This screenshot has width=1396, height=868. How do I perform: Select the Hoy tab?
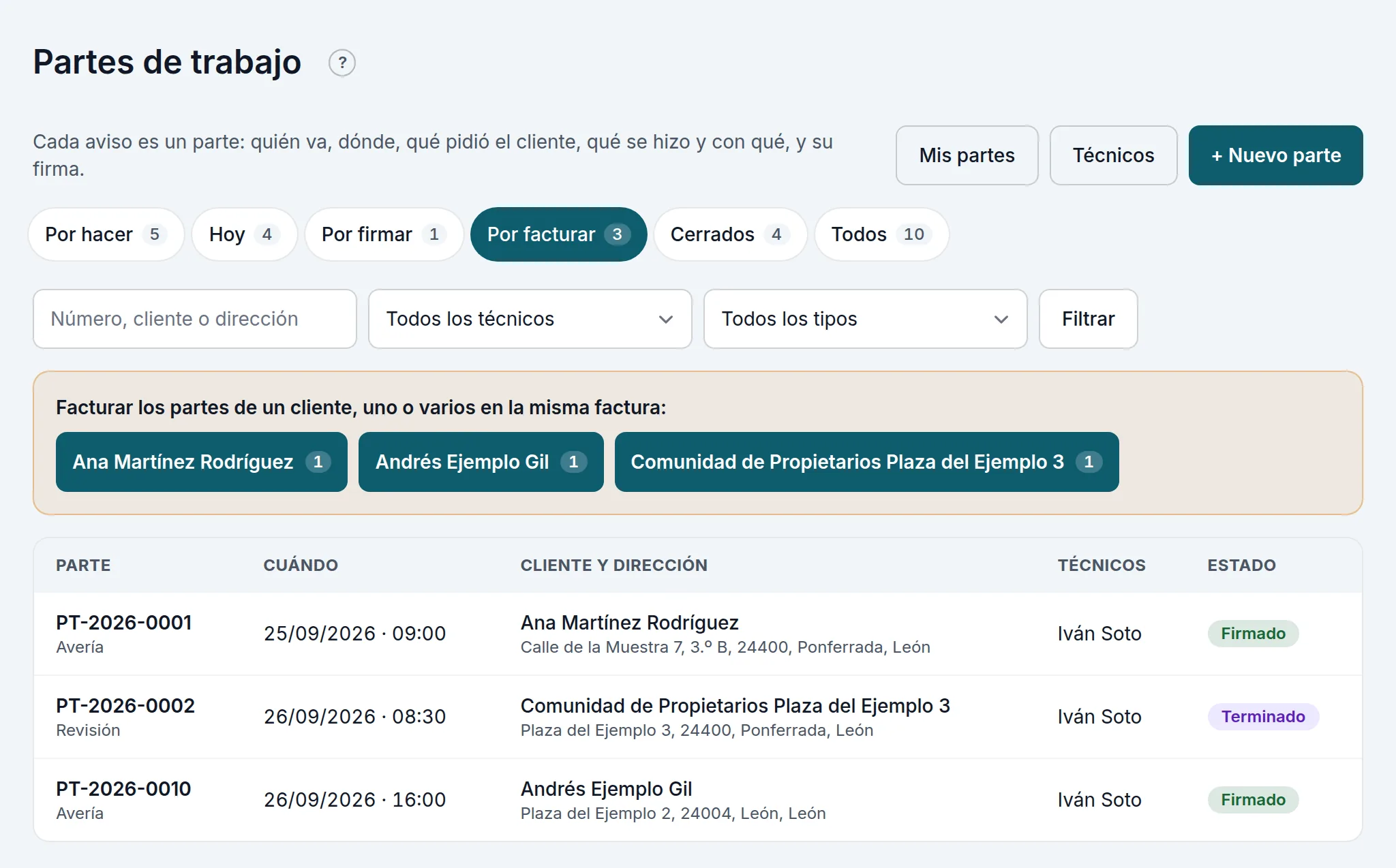[x=244, y=234]
